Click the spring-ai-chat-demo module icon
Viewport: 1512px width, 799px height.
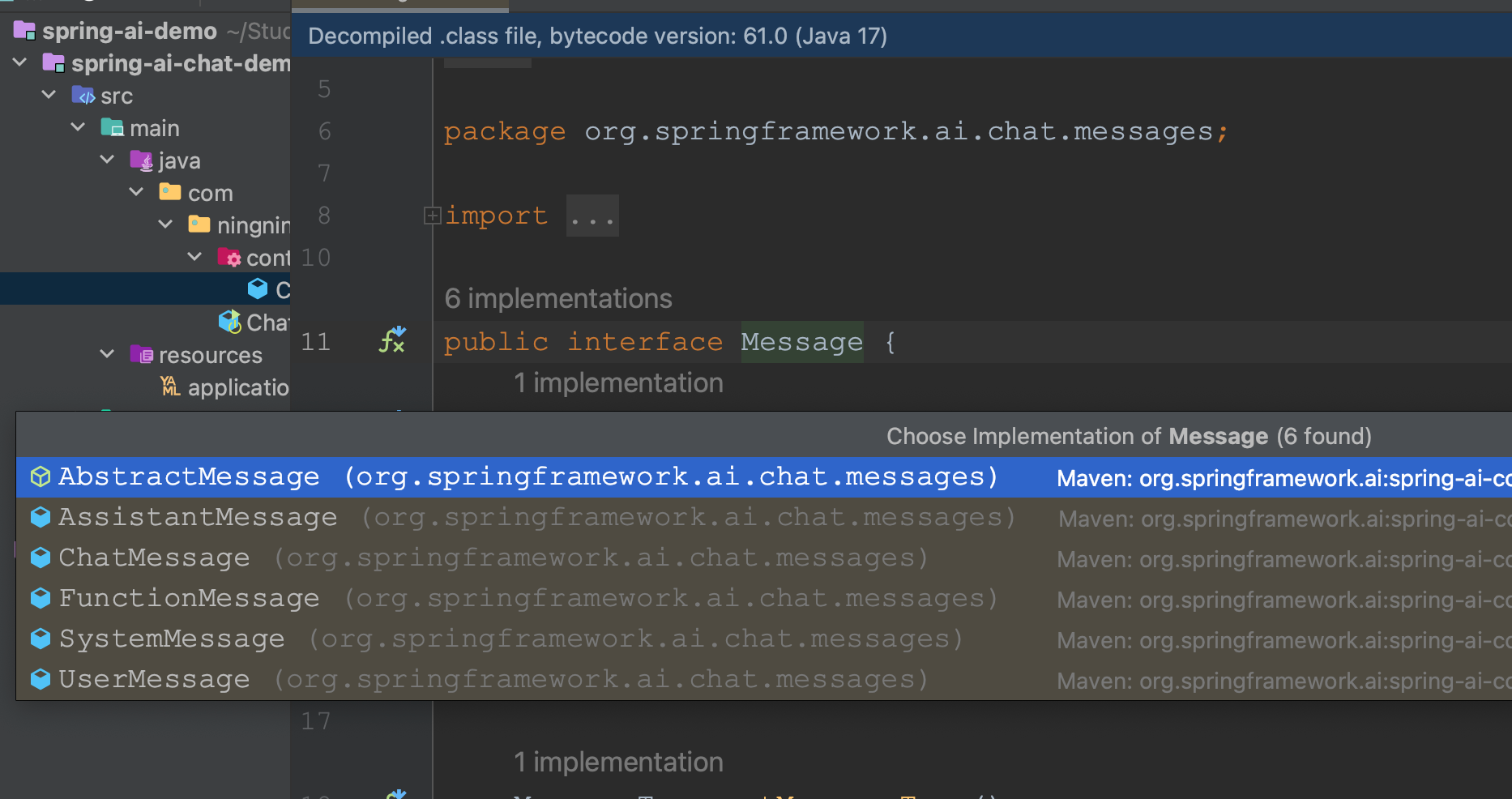pos(54,62)
